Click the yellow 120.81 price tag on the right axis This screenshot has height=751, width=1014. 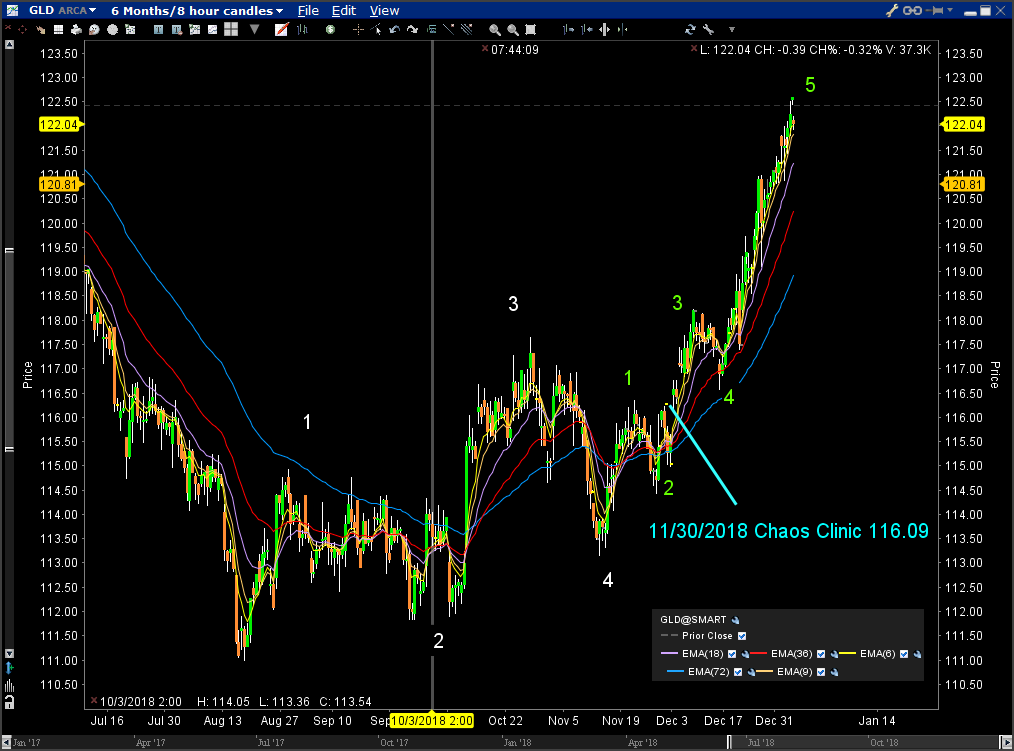tap(964, 185)
